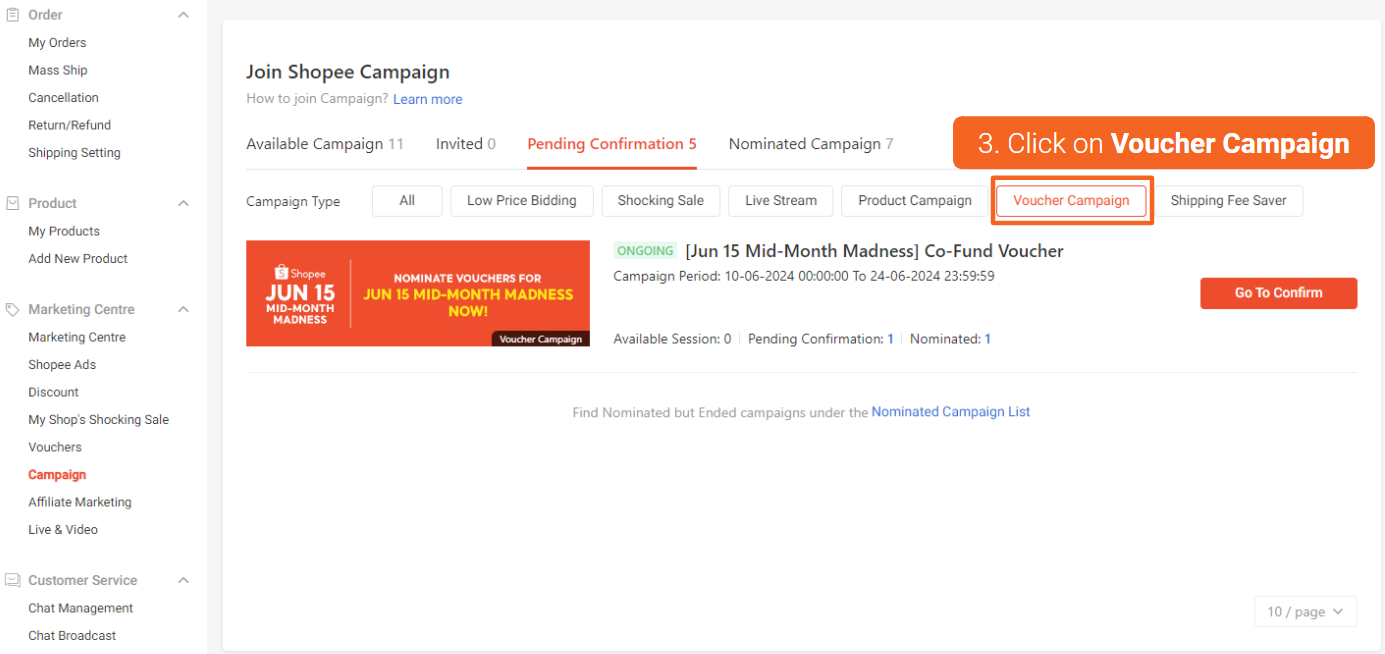
Task: Collapse the Order sidebar section
Action: [183, 15]
